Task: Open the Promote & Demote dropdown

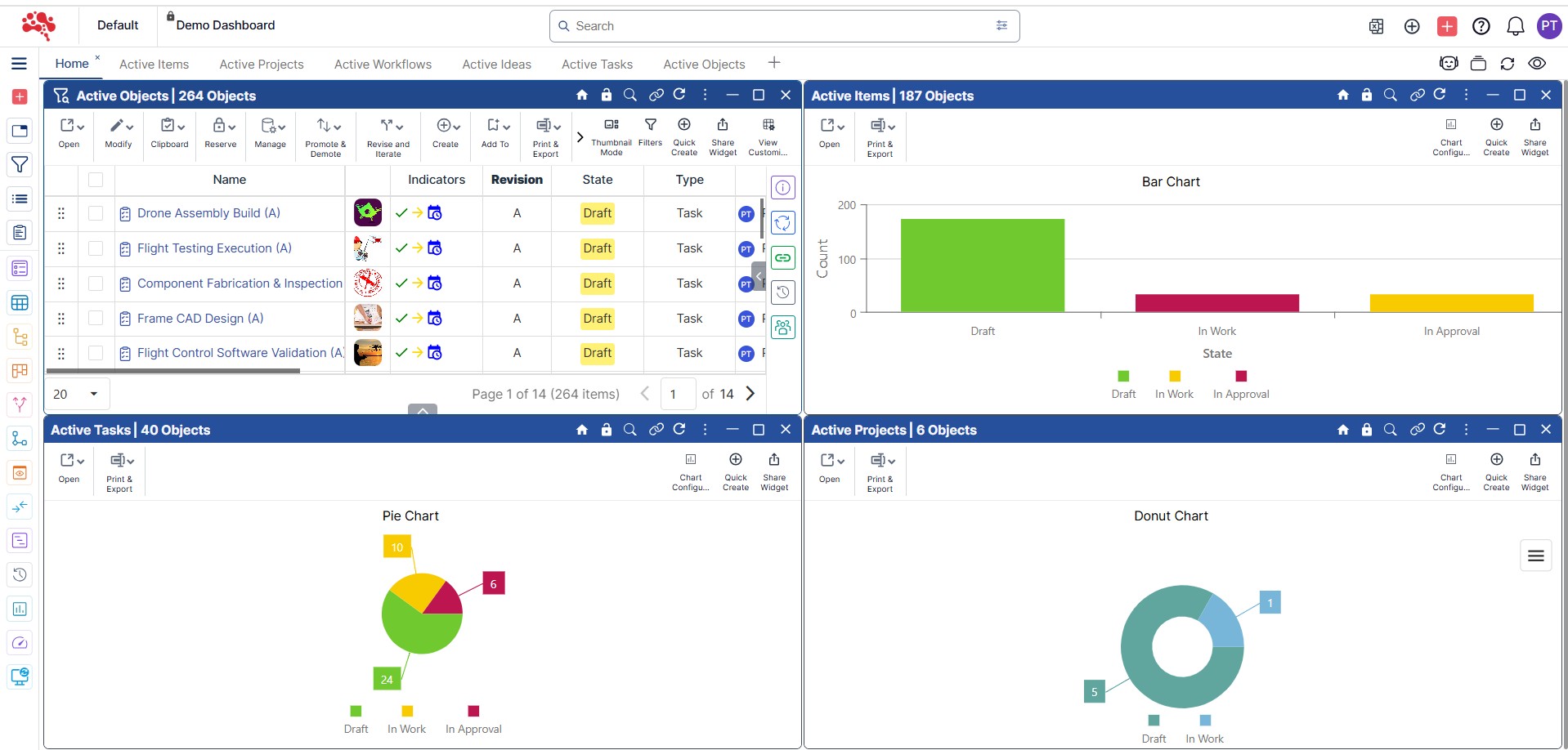Action: click(325, 135)
